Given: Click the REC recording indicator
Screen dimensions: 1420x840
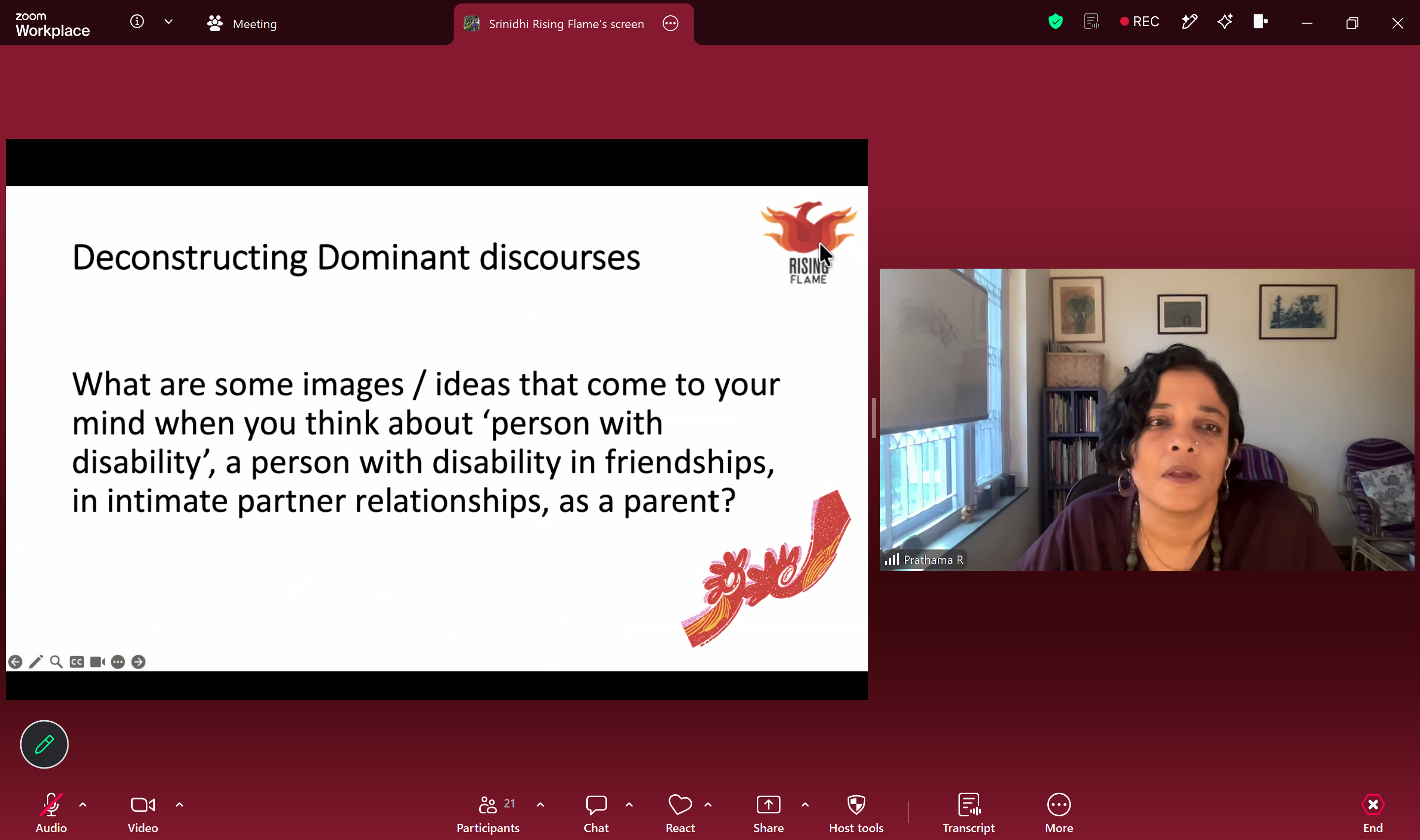Looking at the screenshot, I should click(1140, 22).
